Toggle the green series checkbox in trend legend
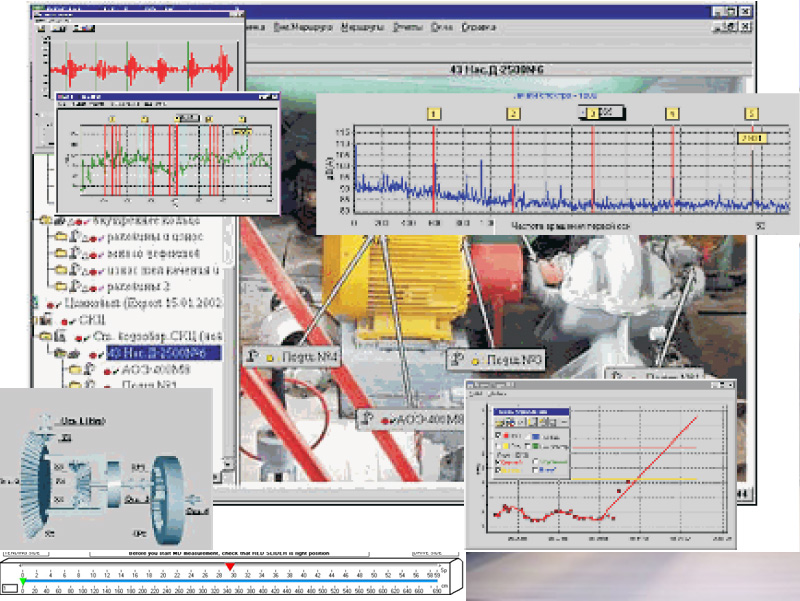 (x=529, y=446)
